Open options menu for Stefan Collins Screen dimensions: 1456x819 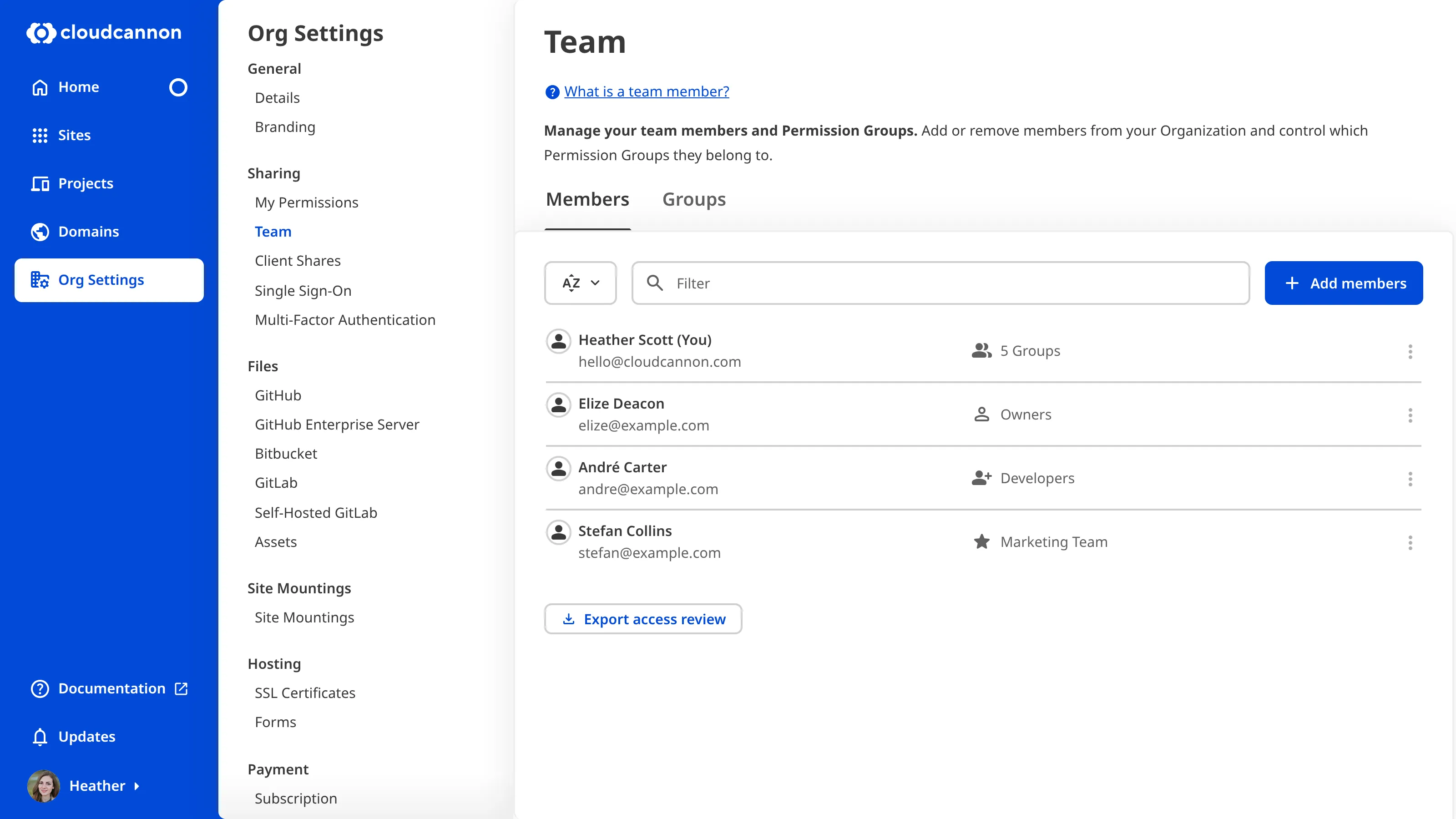(x=1410, y=543)
